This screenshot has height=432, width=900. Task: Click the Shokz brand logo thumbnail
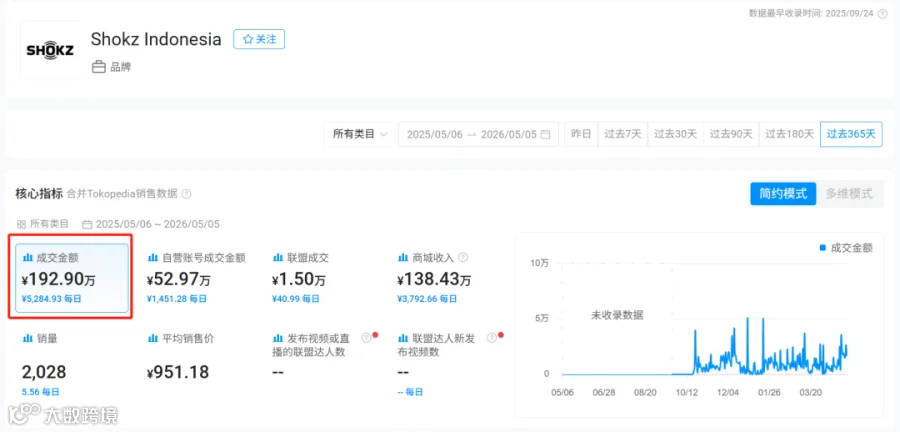point(50,50)
